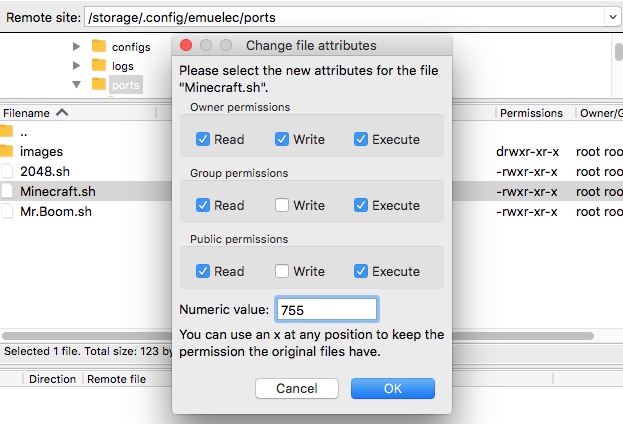The width and height of the screenshot is (623, 424).
Task: Enable Group permissions Write checkbox
Action: pos(283,205)
